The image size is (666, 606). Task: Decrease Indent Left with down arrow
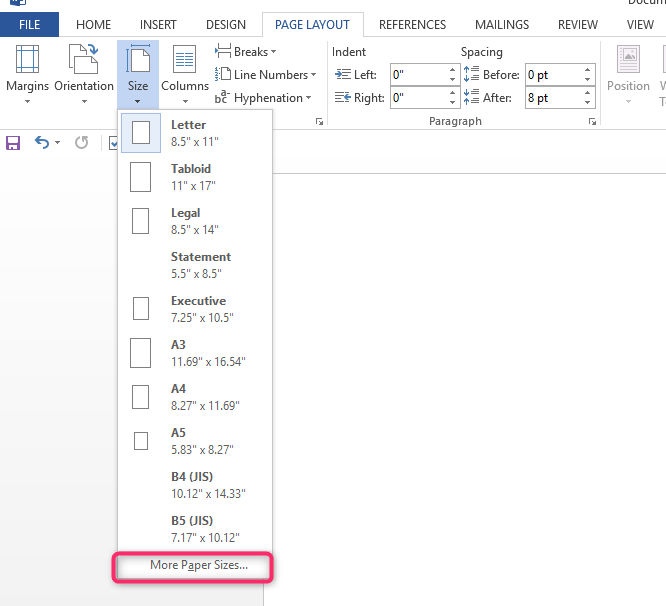tap(452, 79)
